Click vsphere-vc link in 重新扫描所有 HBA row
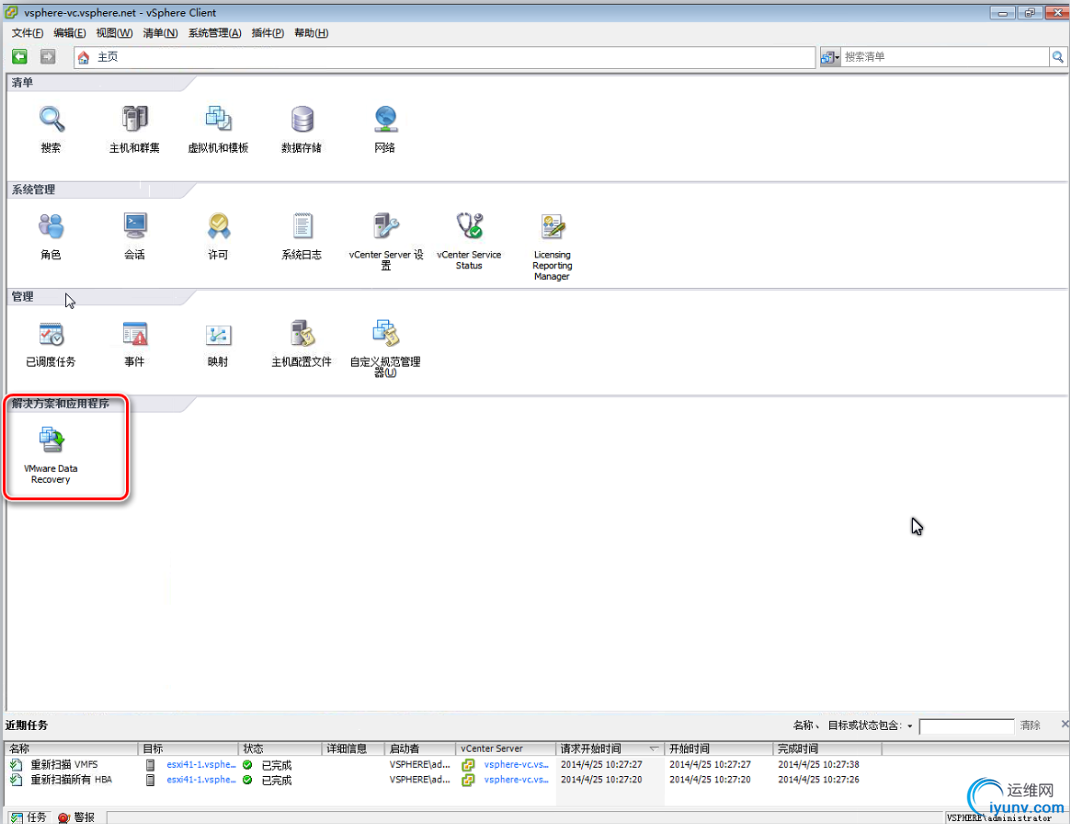 tap(516, 780)
